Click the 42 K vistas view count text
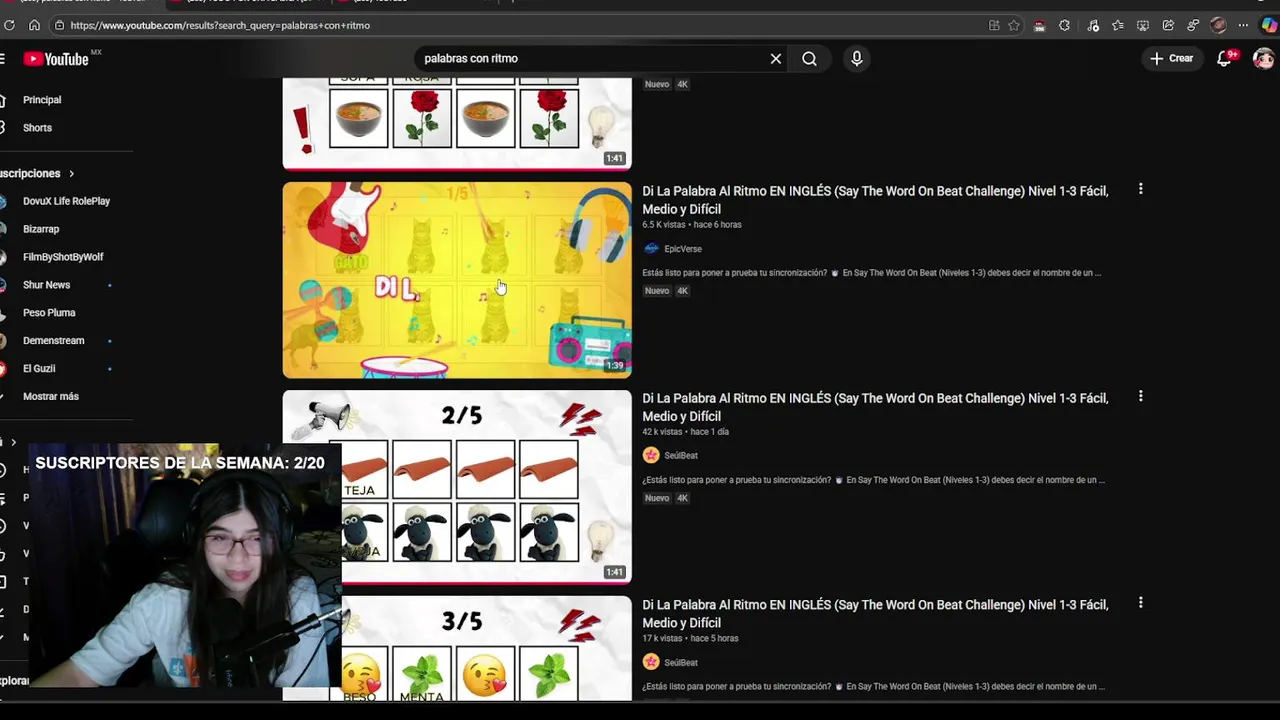 pos(662,432)
